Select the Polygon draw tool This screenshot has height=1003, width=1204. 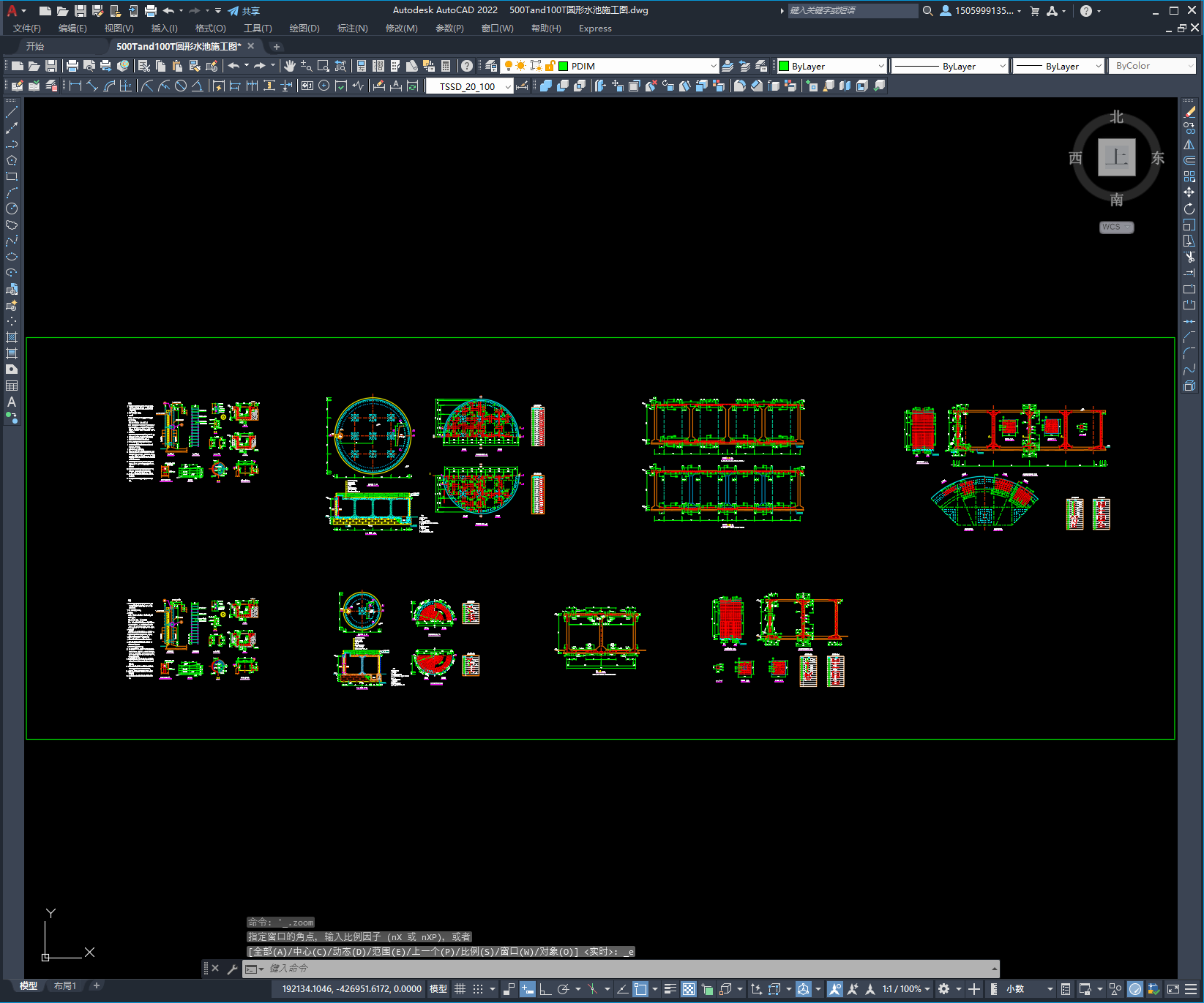12,160
